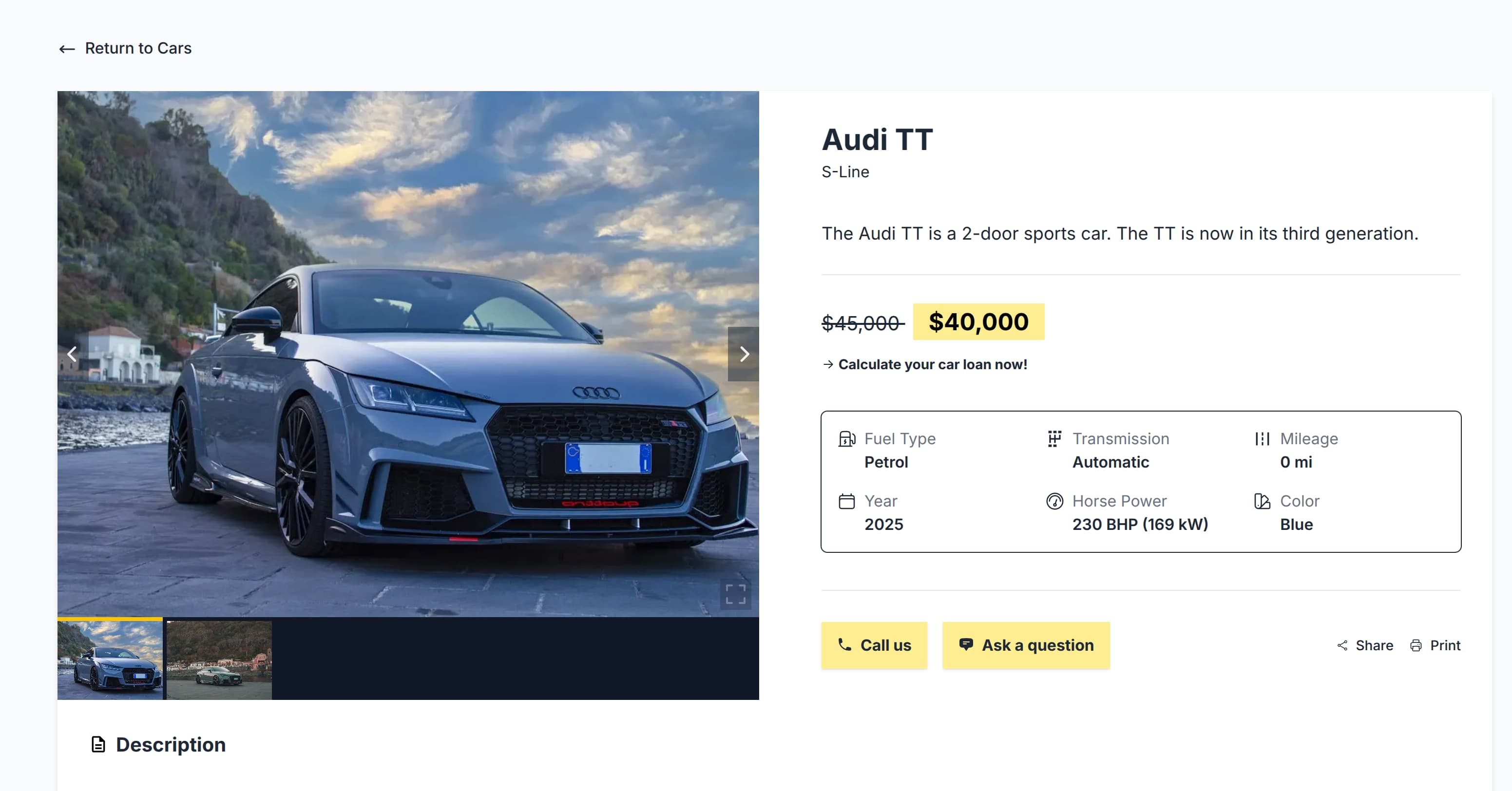Click the Color palette icon
Image resolution: width=1512 pixels, height=791 pixels.
pos(1262,501)
